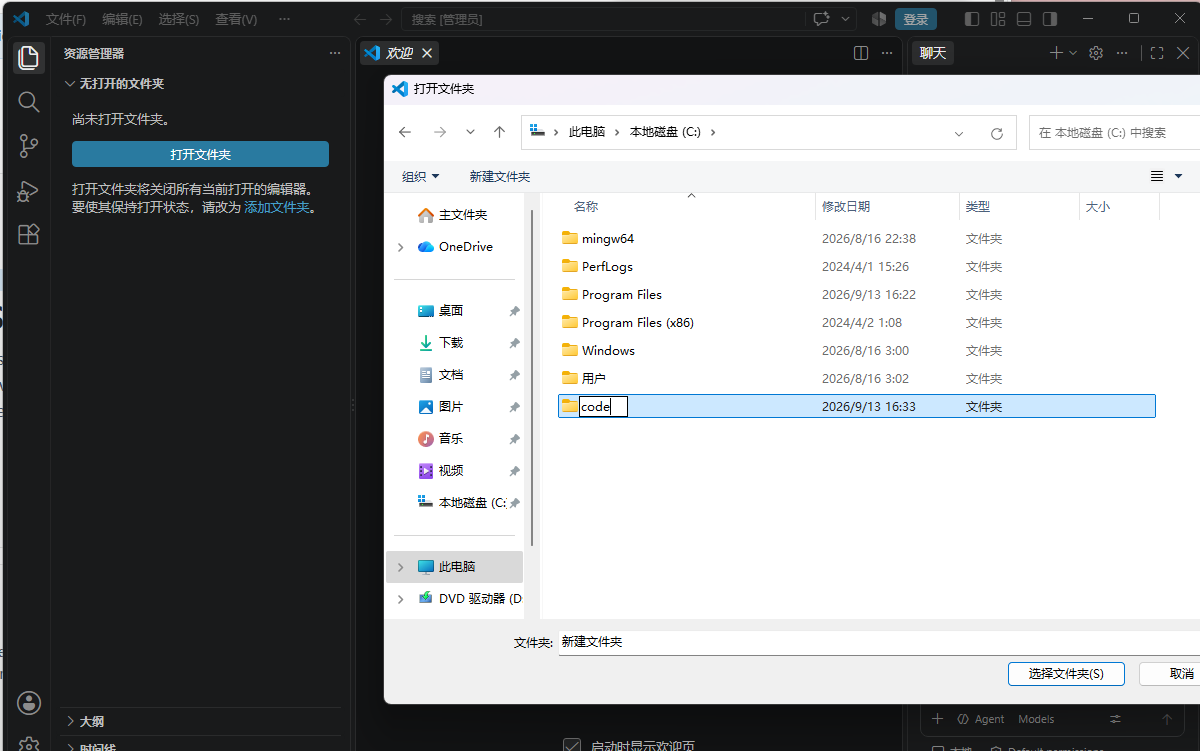This screenshot has width=1200, height=751.
Task: Open recent locations dropdown in dialog
Action: (x=471, y=132)
